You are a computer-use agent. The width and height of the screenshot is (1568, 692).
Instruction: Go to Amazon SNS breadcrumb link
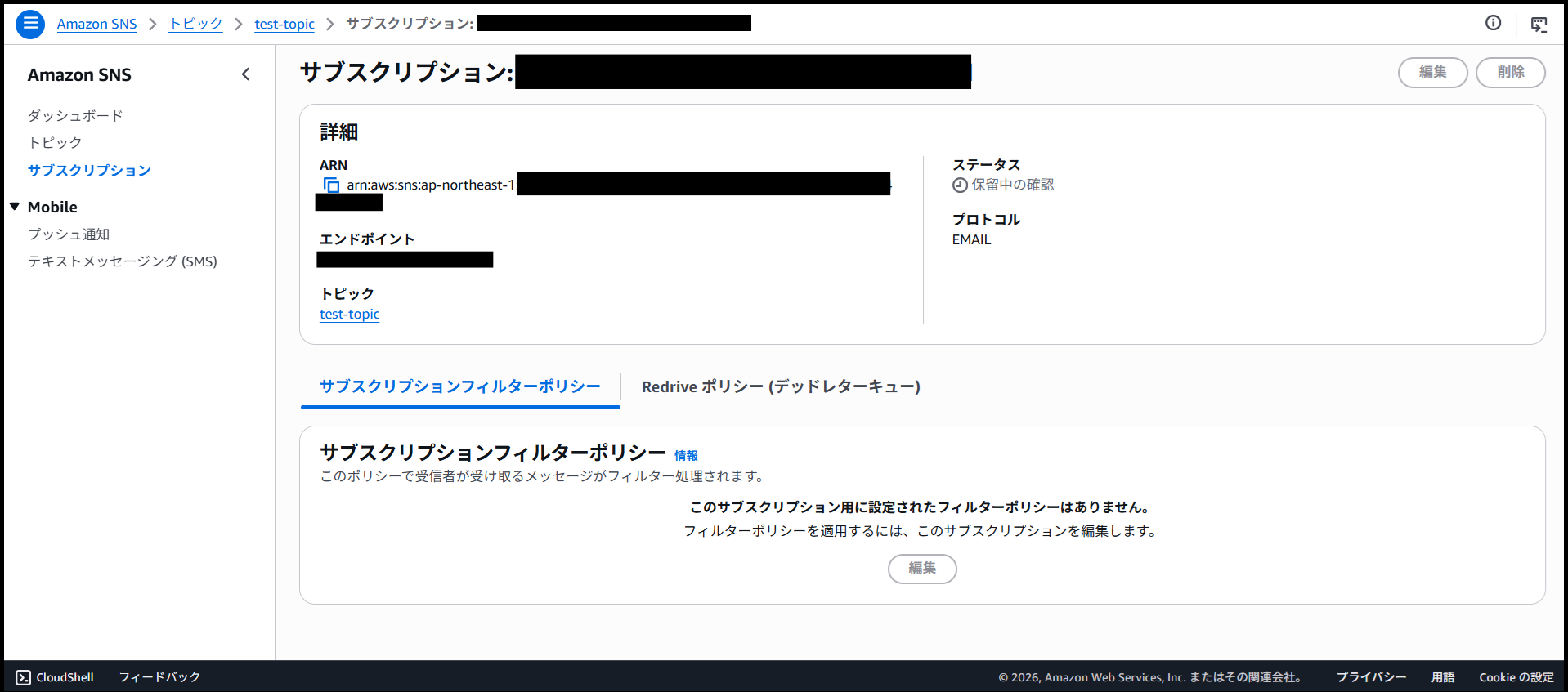click(x=96, y=24)
